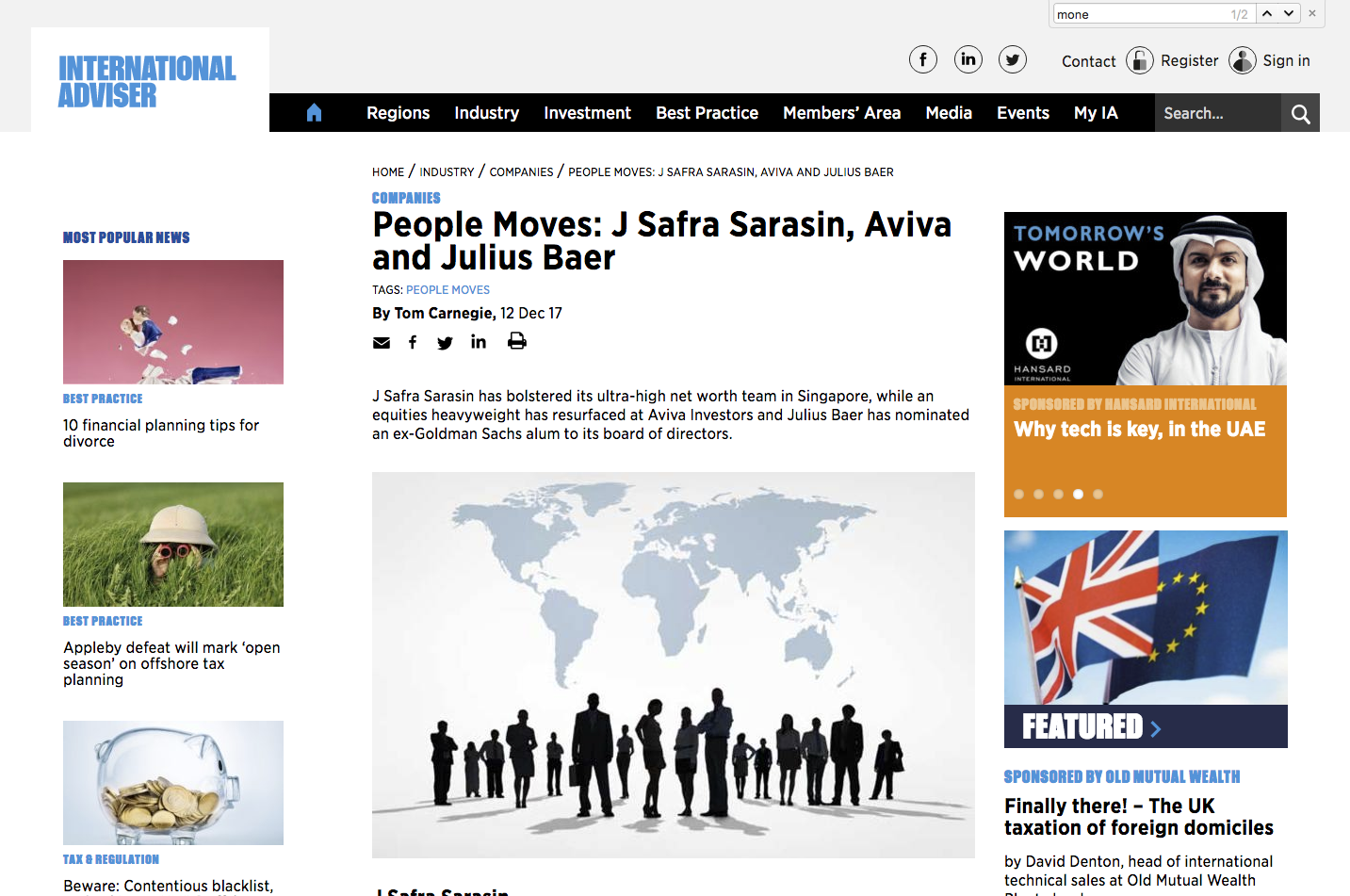Open the Industry menu
The height and width of the screenshot is (896, 1350).
(x=486, y=113)
